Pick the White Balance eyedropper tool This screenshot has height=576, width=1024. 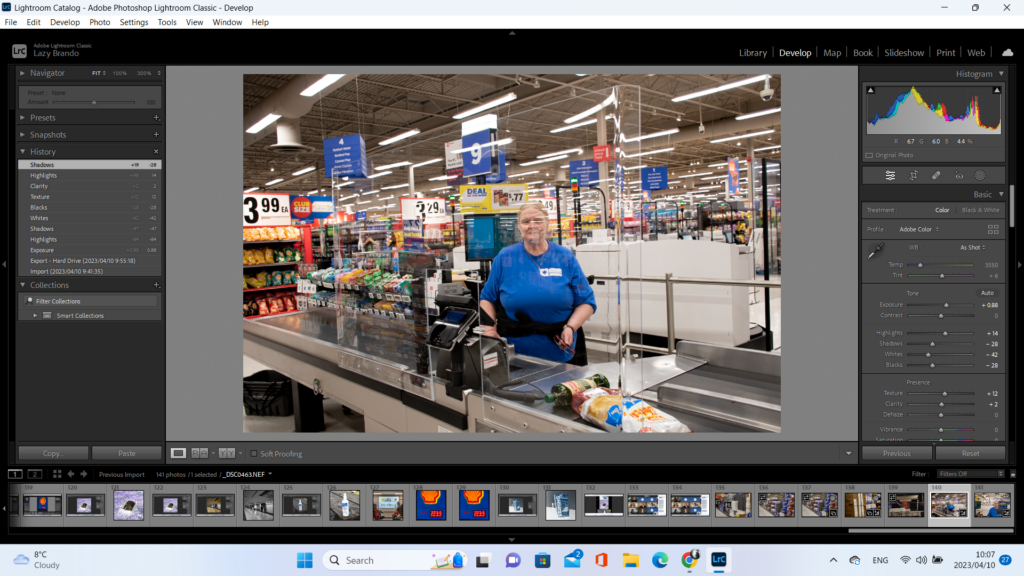pos(875,252)
